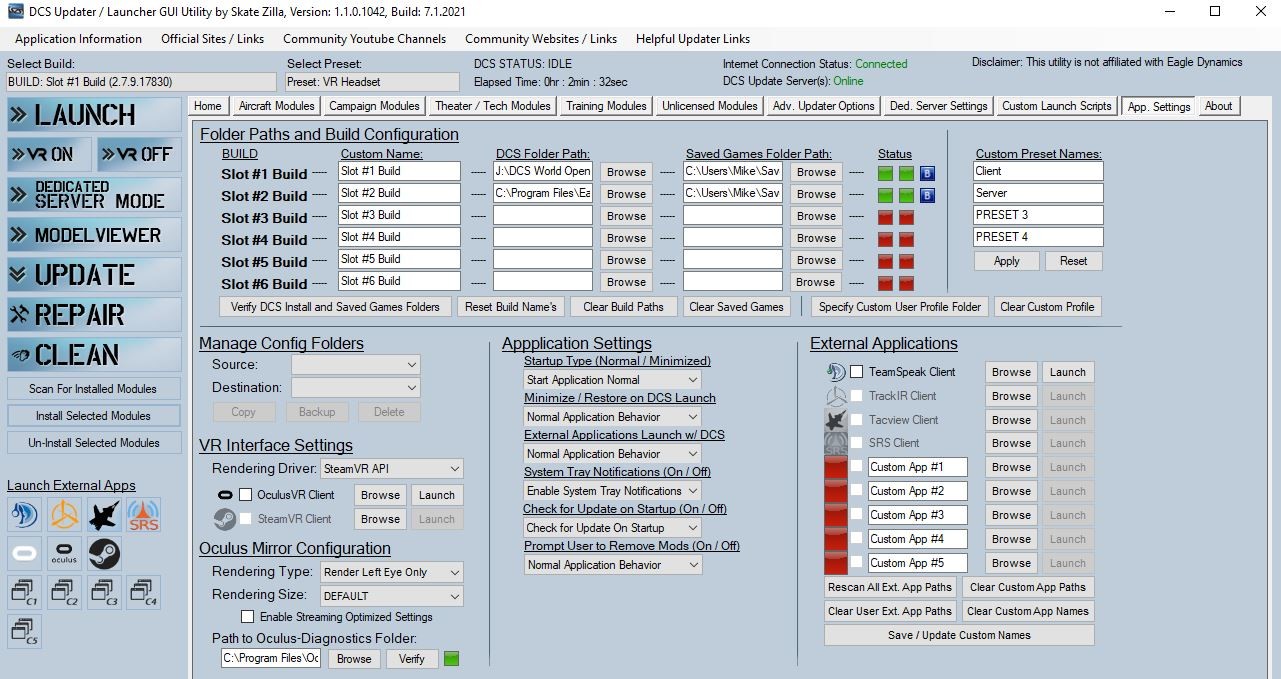Open the Source config folder dropdown
This screenshot has height=679, width=1281.
pyautogui.click(x=356, y=365)
